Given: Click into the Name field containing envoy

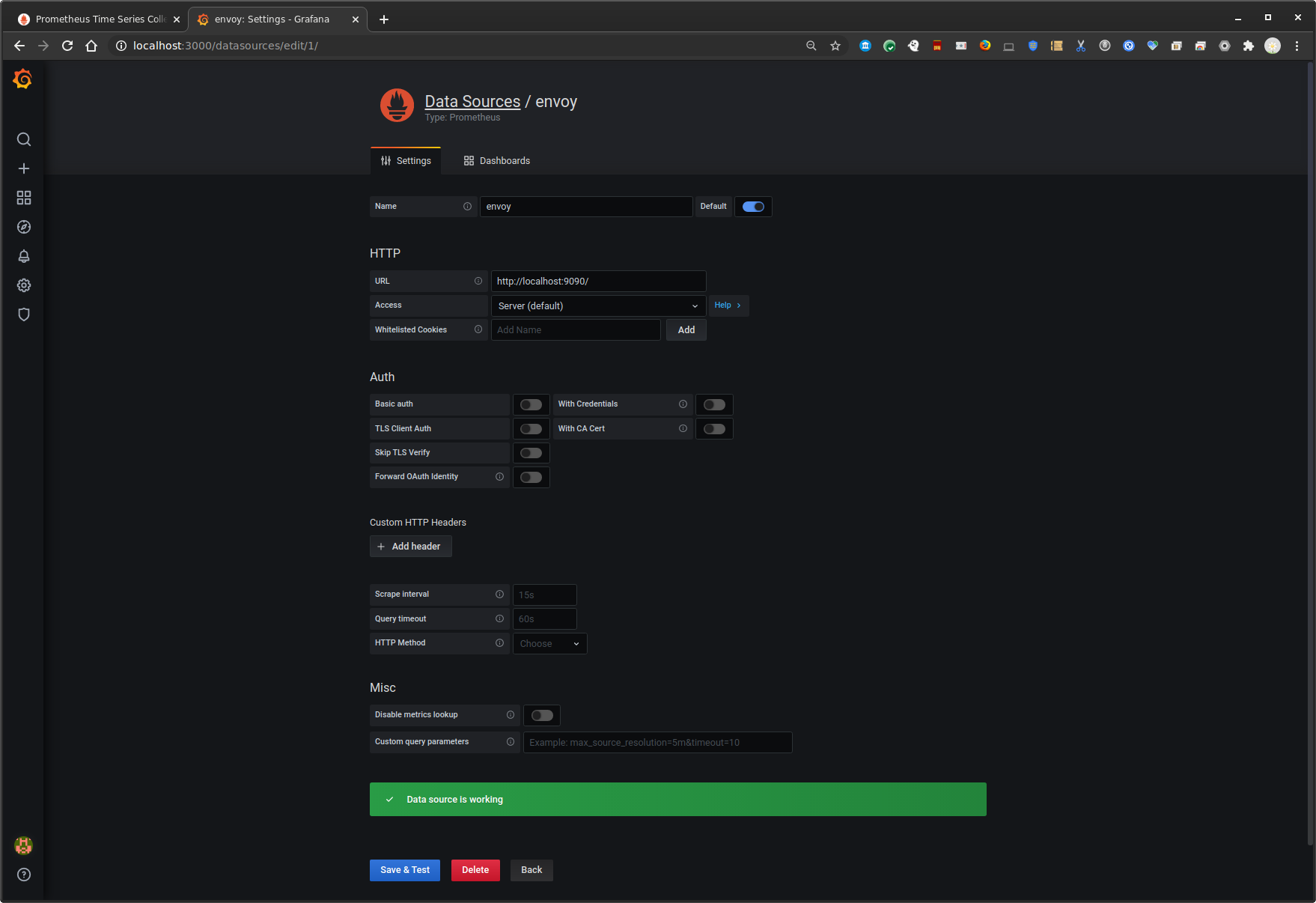Looking at the screenshot, I should [x=586, y=207].
